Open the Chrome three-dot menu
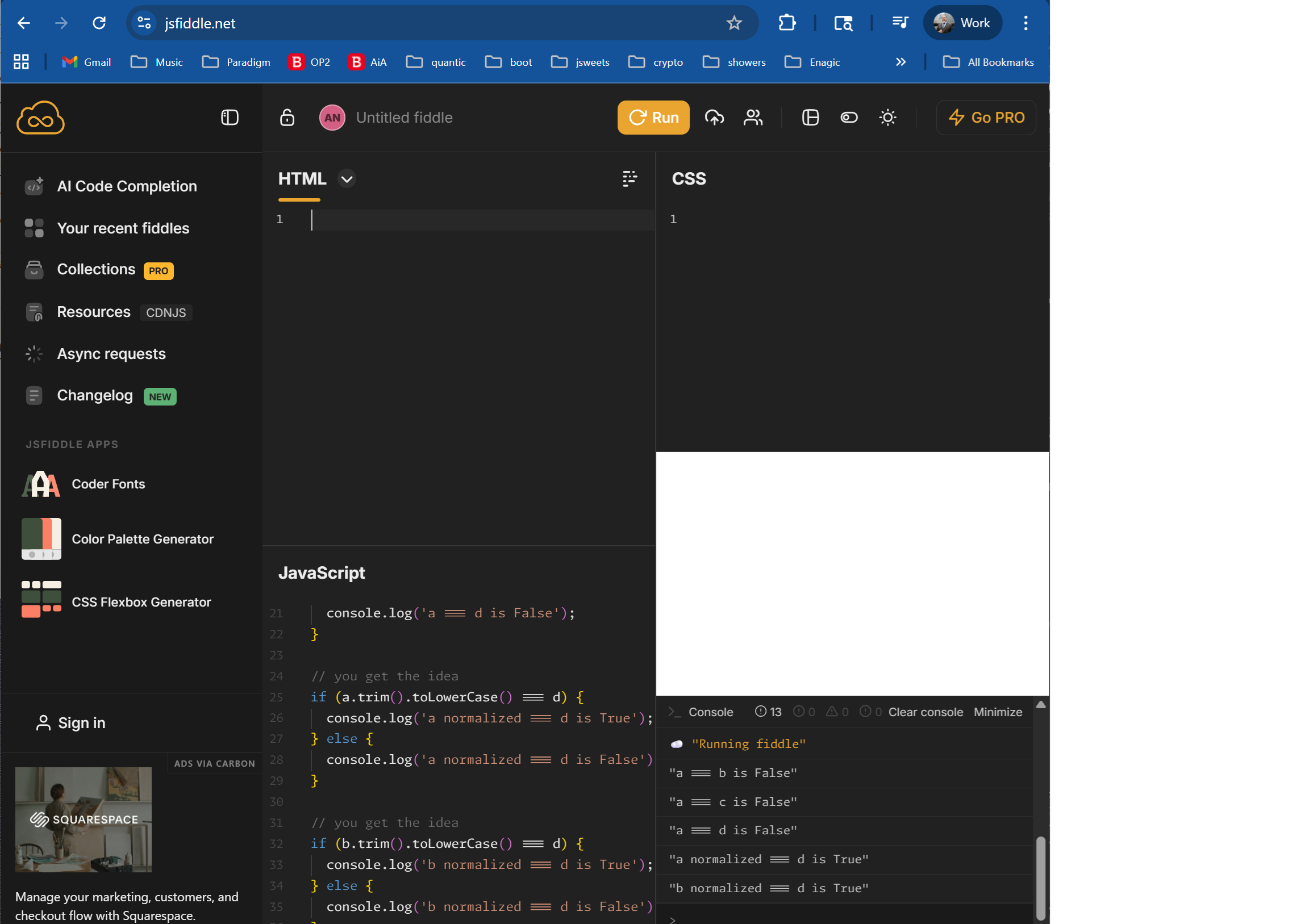The image size is (1309, 924). tap(1025, 23)
